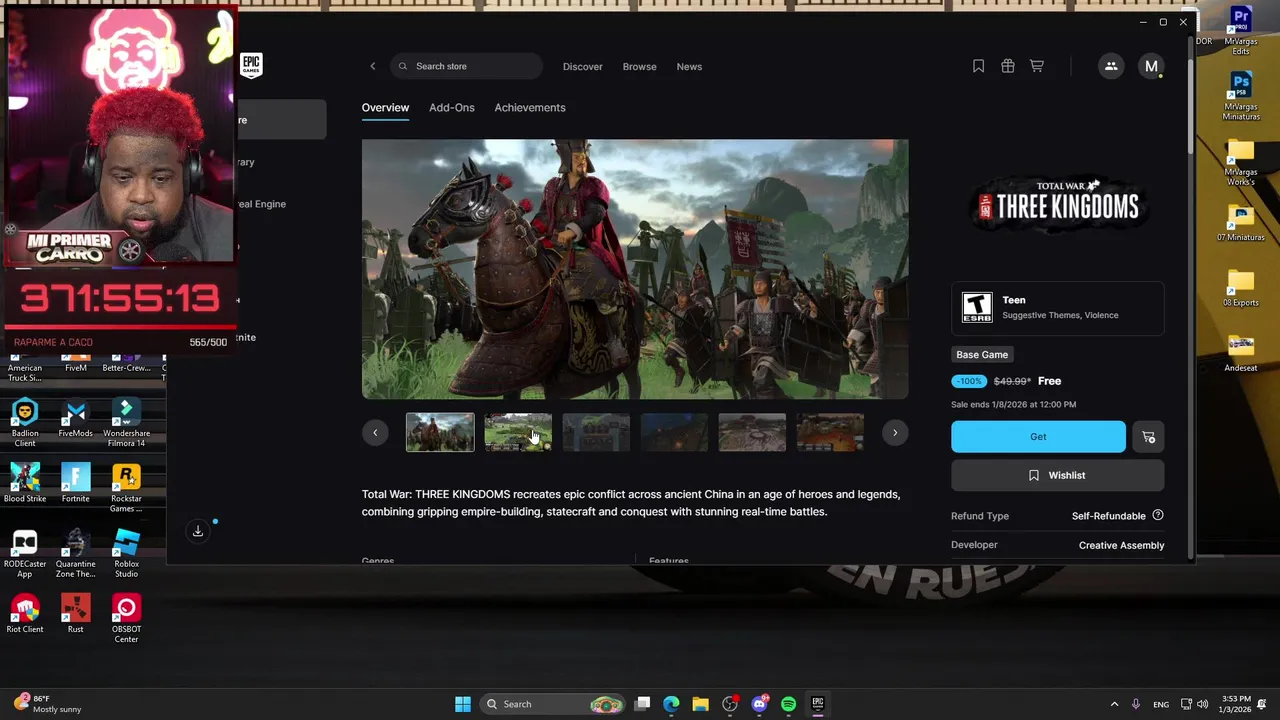Click the Base Game label
The image size is (1280, 720).
coord(982,355)
